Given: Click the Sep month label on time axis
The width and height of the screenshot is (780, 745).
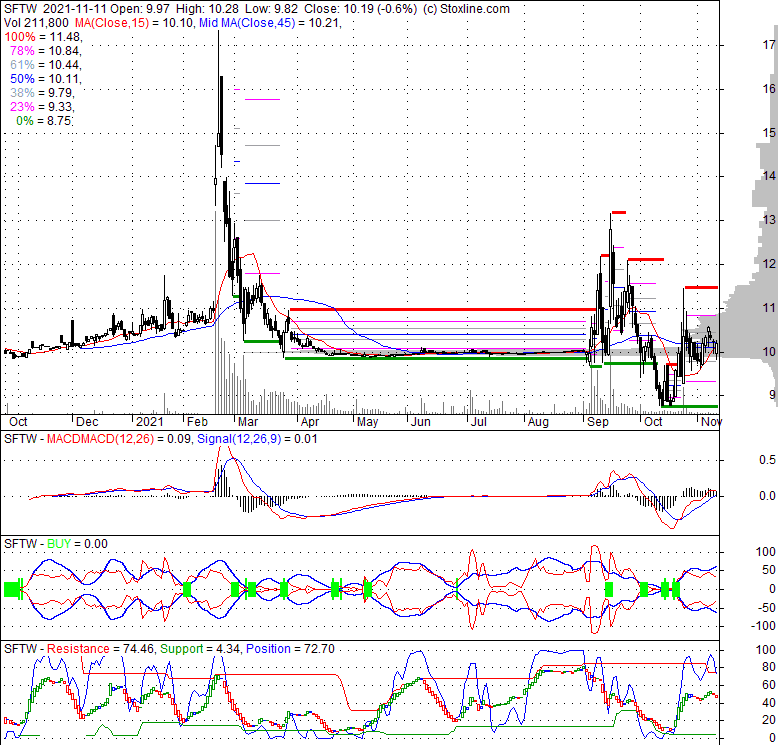Looking at the screenshot, I should pos(598,422).
